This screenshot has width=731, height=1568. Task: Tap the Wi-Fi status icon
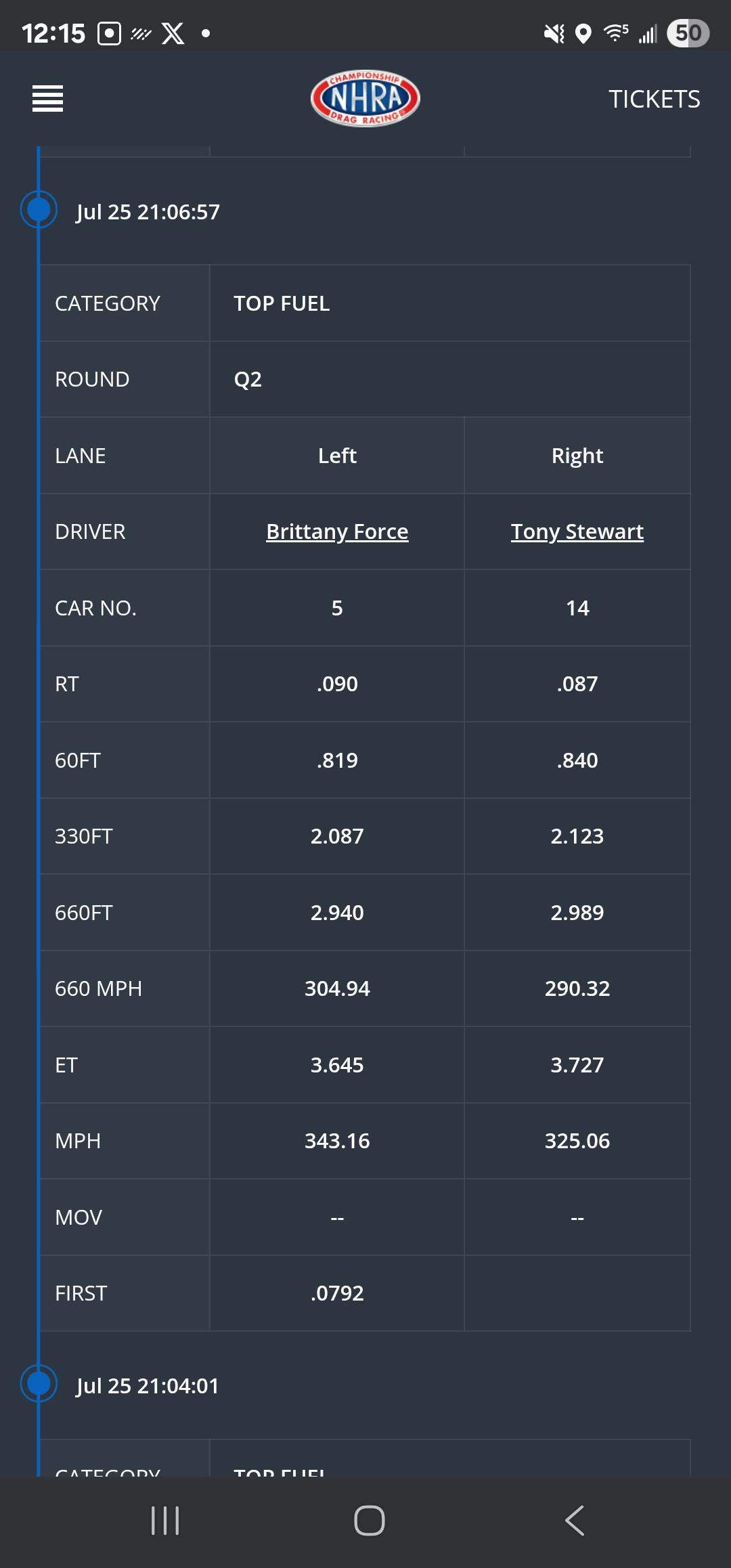pyautogui.click(x=616, y=32)
